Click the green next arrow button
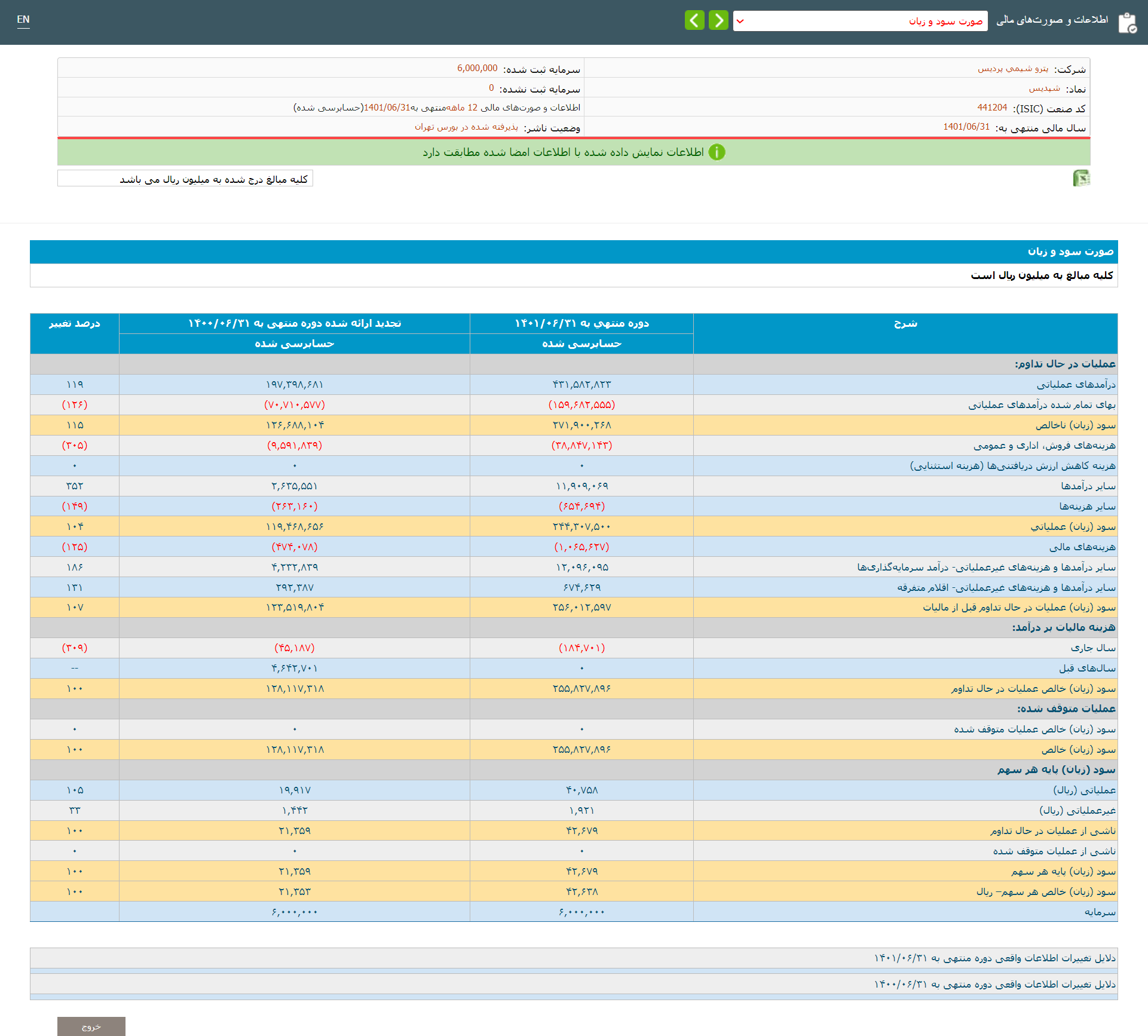 point(718,20)
